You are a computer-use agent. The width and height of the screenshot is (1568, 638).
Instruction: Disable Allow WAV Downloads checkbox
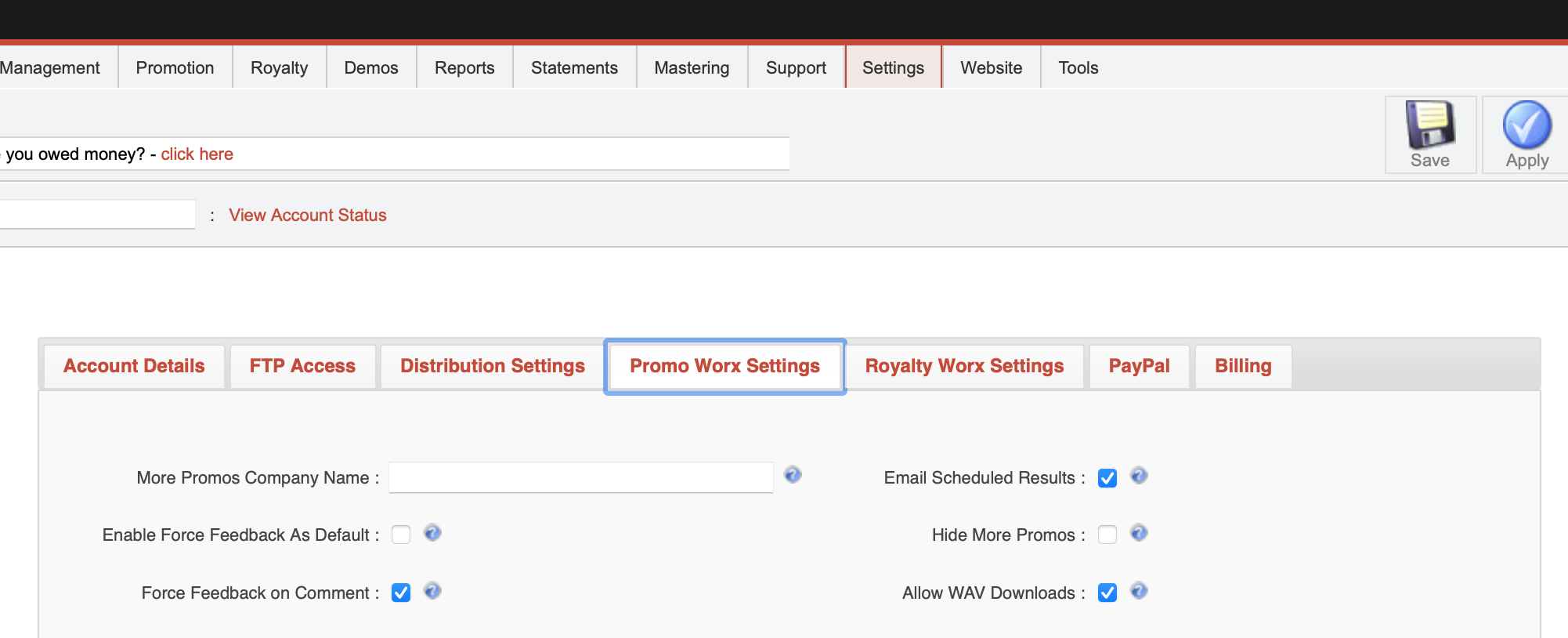[1107, 593]
